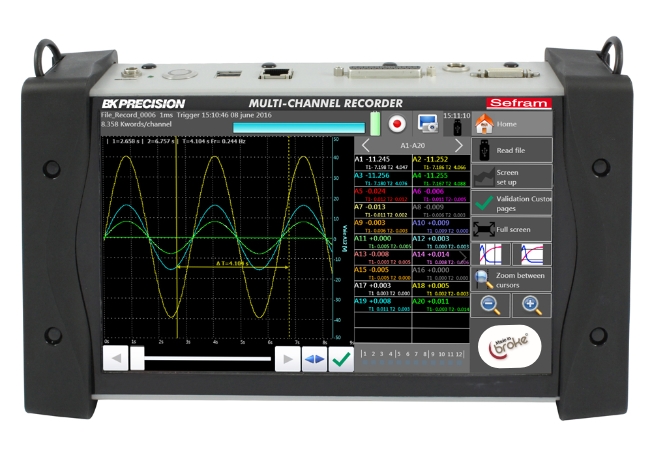Click Zoom between cursors button

[x=510, y=280]
